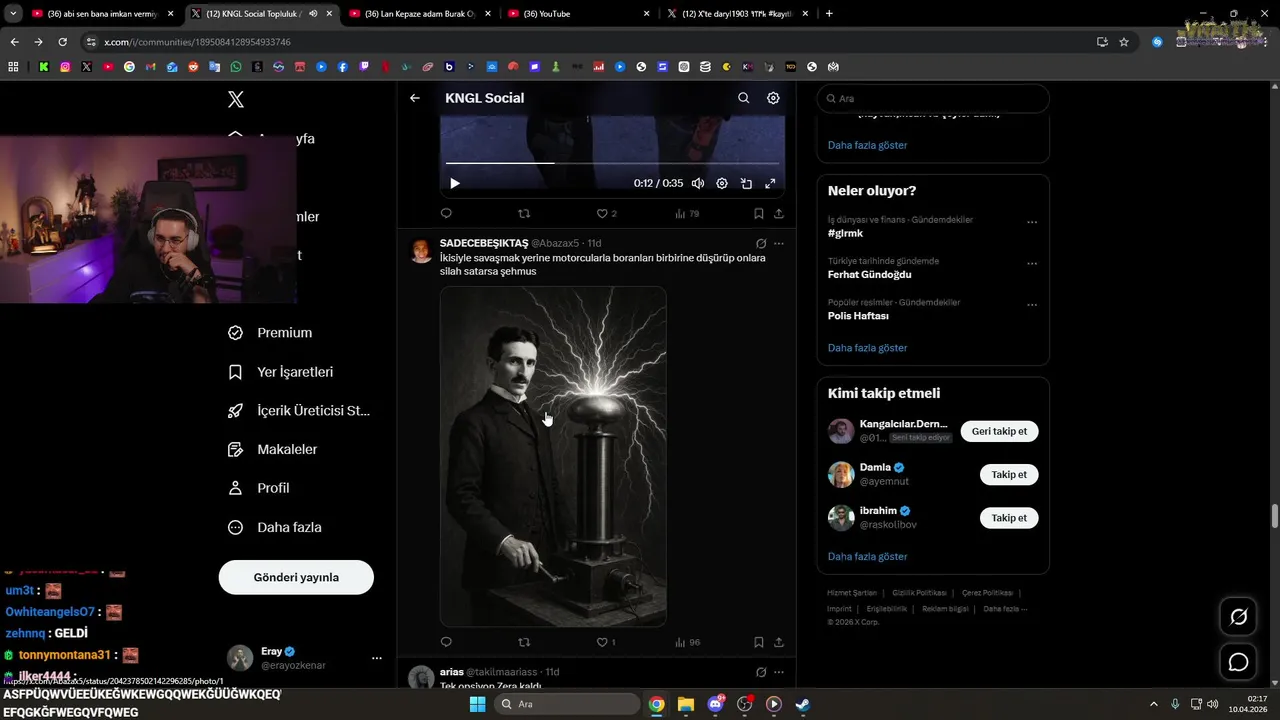Viewport: 1280px width, 720px height.
Task: Open a new browser tab
Action: 829,14
